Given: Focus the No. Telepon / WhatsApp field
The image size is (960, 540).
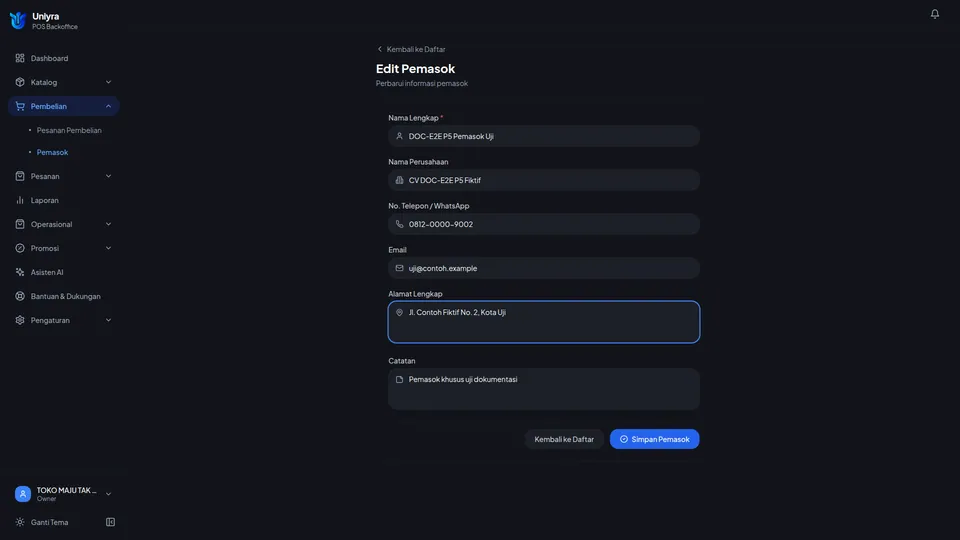Looking at the screenshot, I should 544,224.
